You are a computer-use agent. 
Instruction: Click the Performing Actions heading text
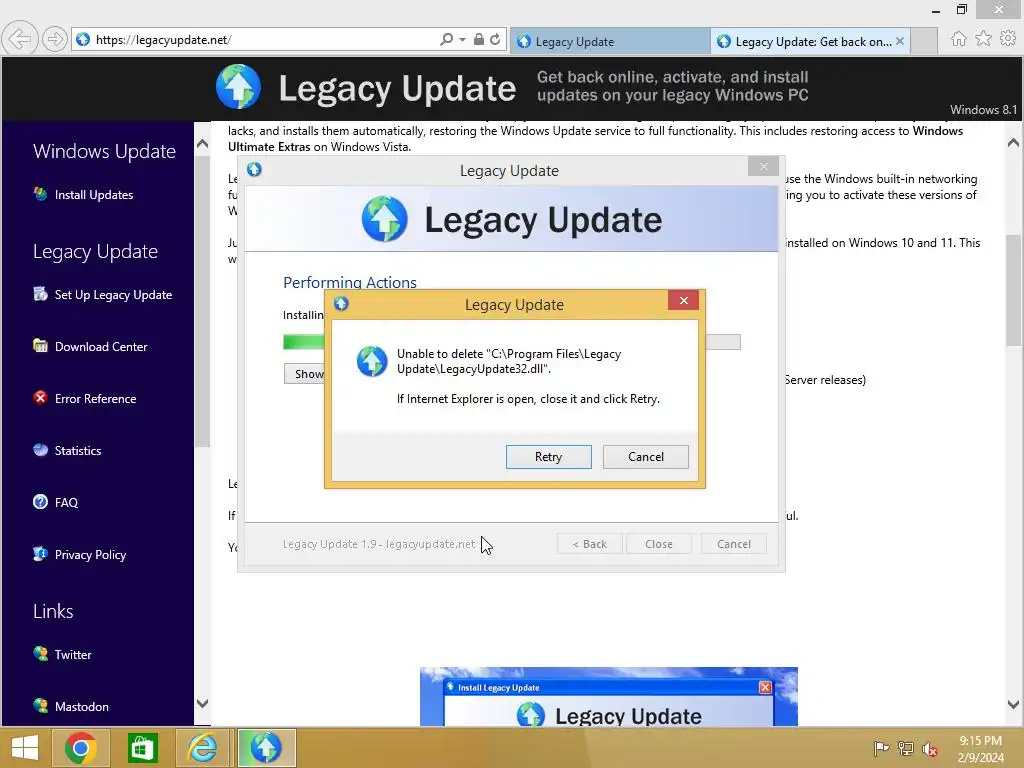pos(349,282)
